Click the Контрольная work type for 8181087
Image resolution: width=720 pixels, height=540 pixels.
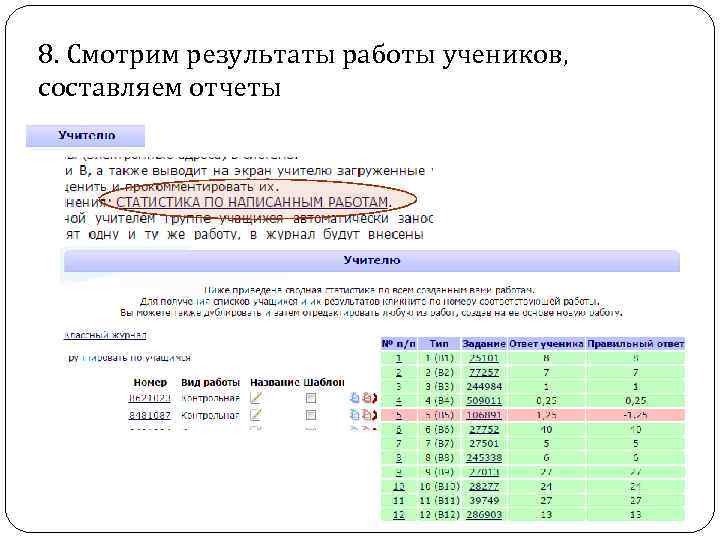pos(210,416)
